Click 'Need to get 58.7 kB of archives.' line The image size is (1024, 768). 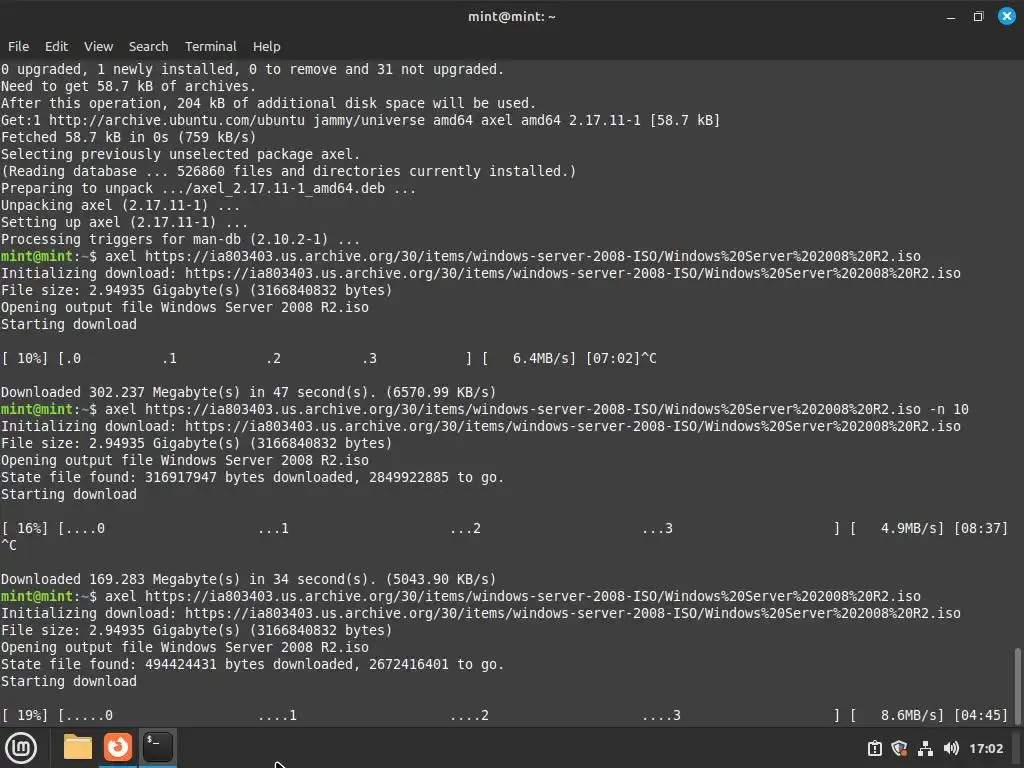pyautogui.click(x=128, y=86)
